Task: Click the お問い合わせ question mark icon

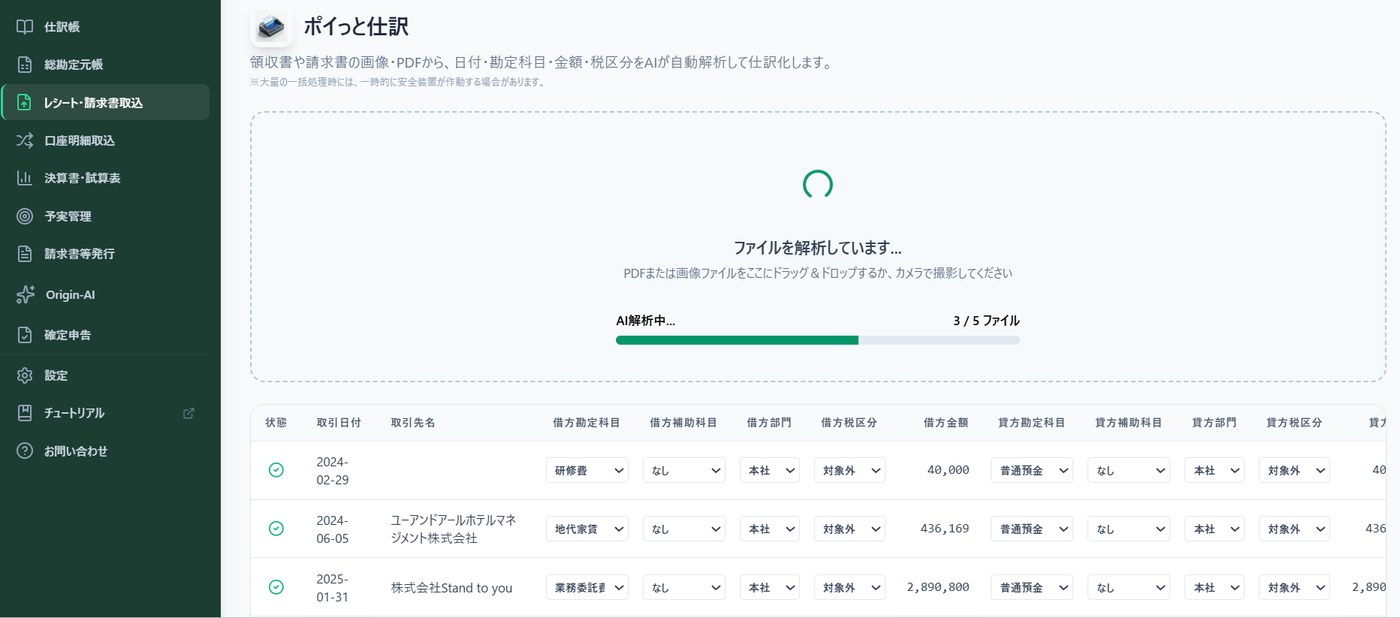Action: [x=25, y=451]
